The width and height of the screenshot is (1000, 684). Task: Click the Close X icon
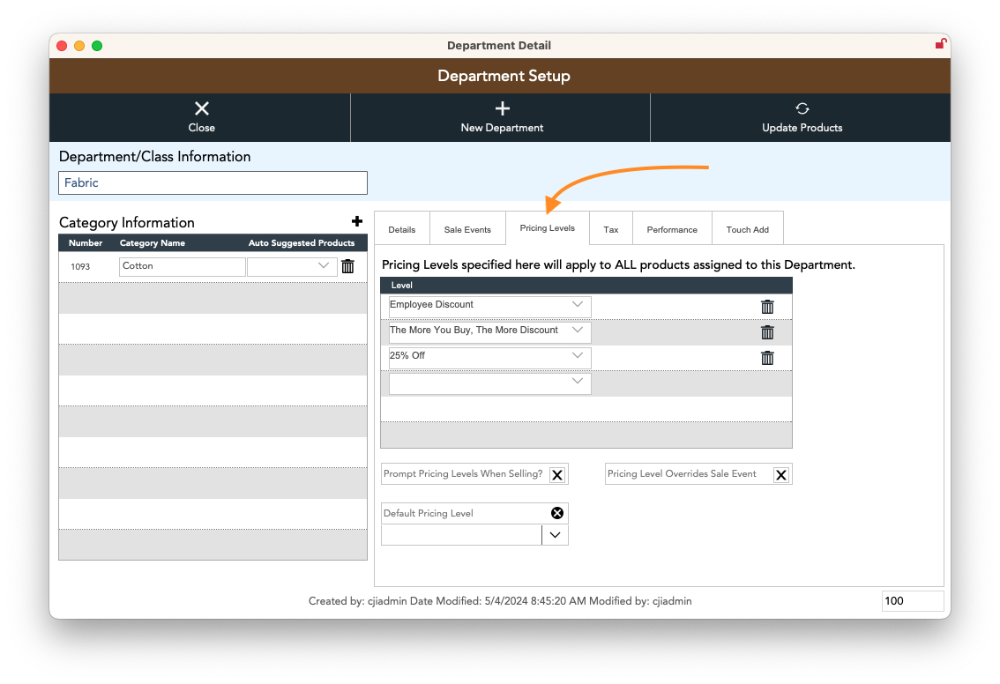click(201, 109)
